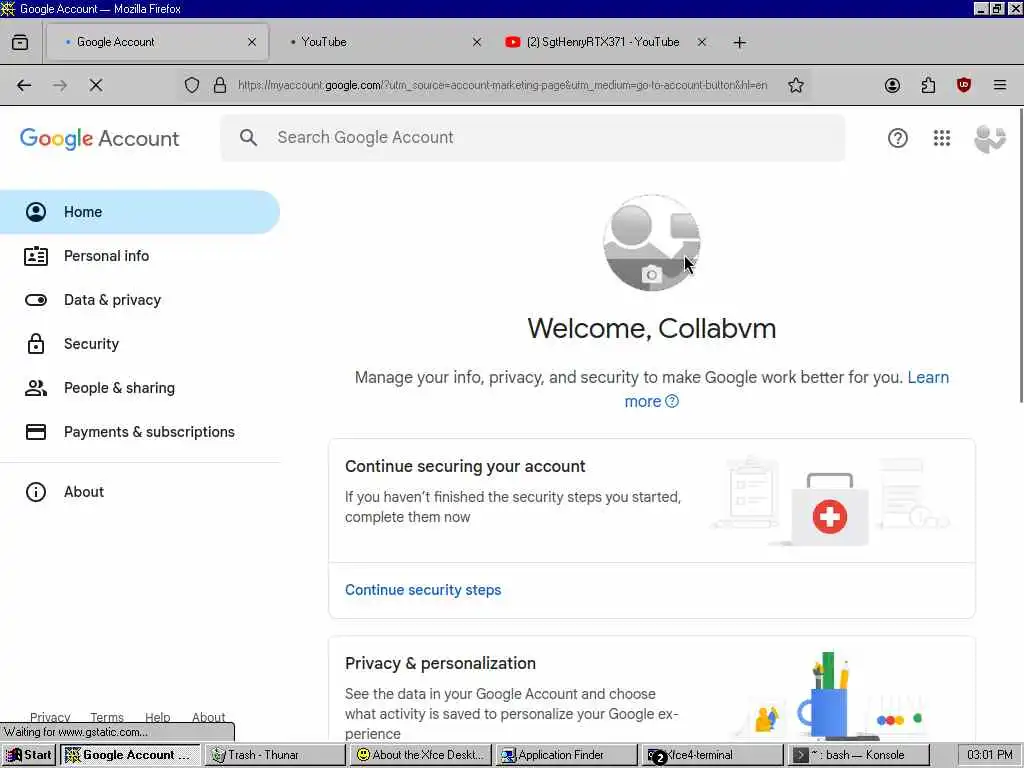Open a new browser tab with plus
This screenshot has height=768, width=1024.
pyautogui.click(x=739, y=42)
